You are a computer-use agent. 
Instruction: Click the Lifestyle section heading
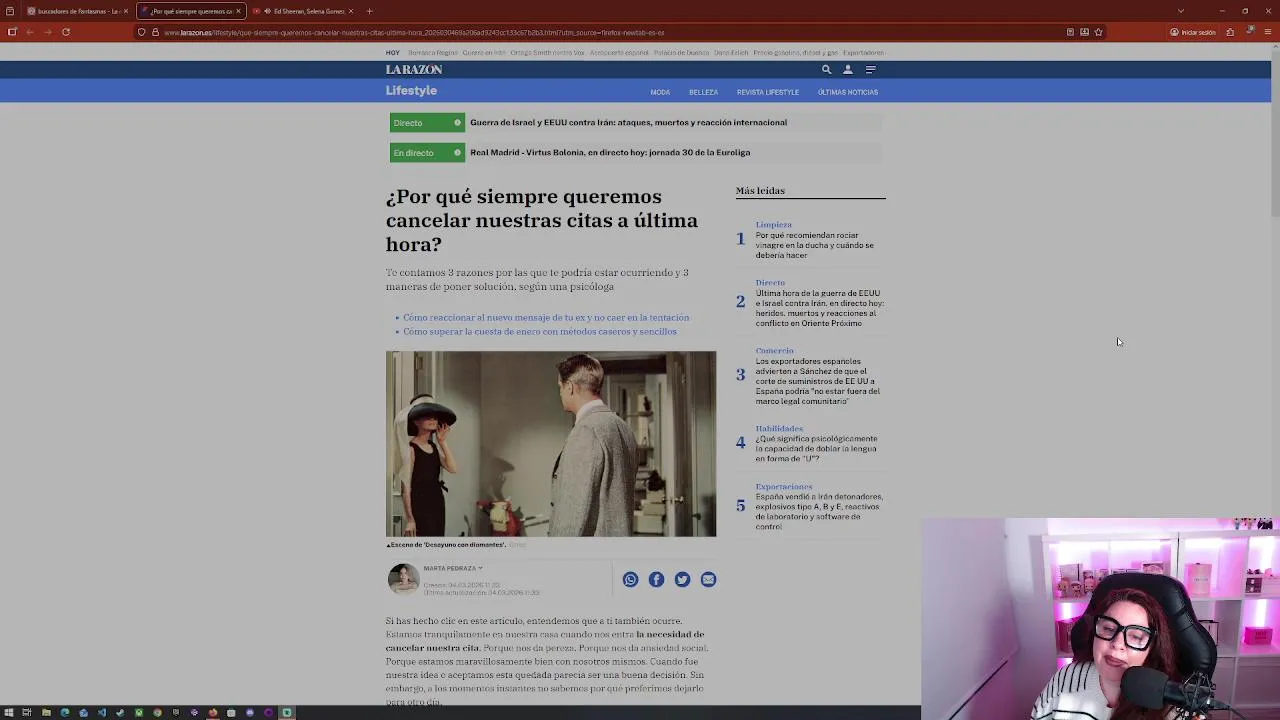pos(411,91)
